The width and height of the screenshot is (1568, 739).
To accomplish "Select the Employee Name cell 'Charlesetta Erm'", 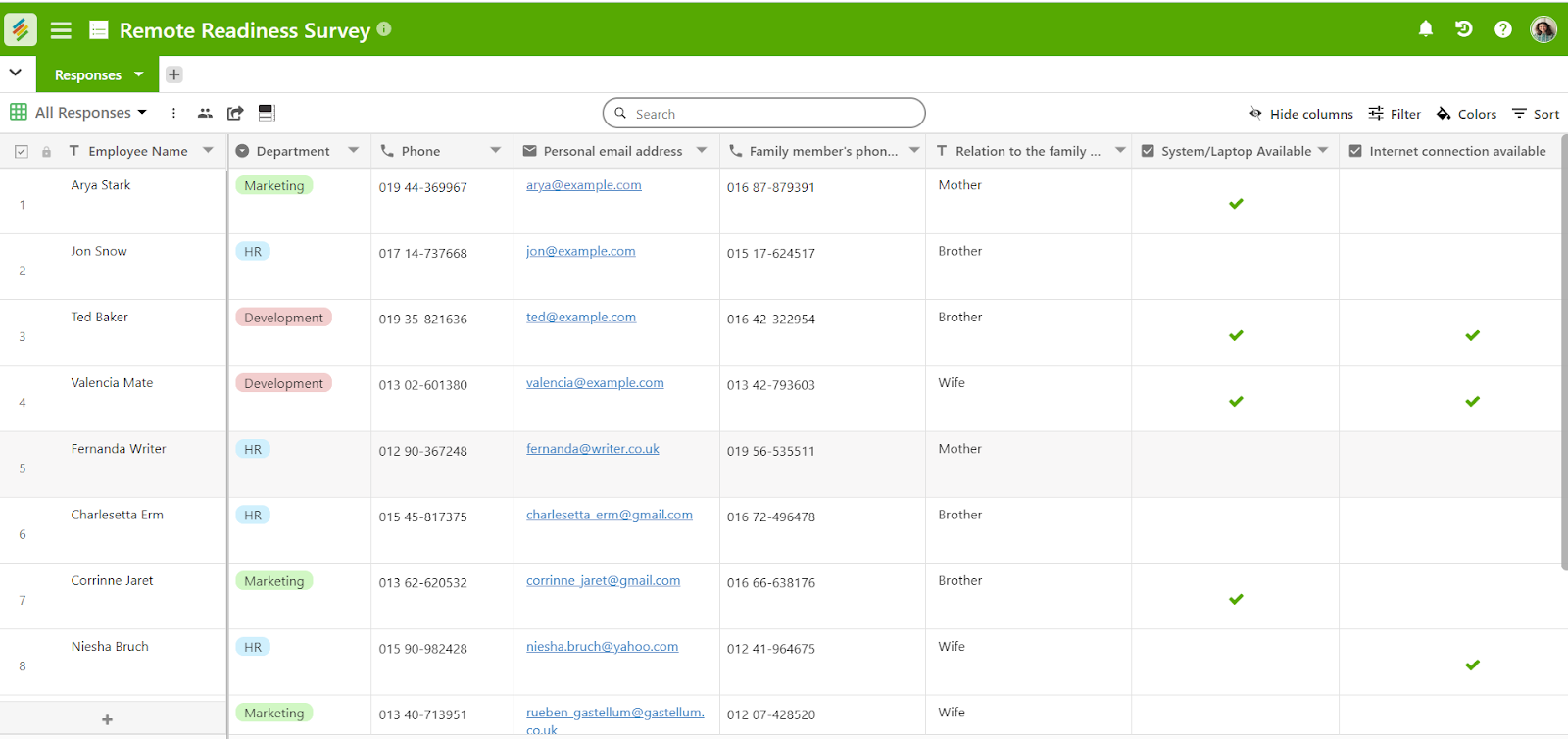I will pyautogui.click(x=118, y=515).
